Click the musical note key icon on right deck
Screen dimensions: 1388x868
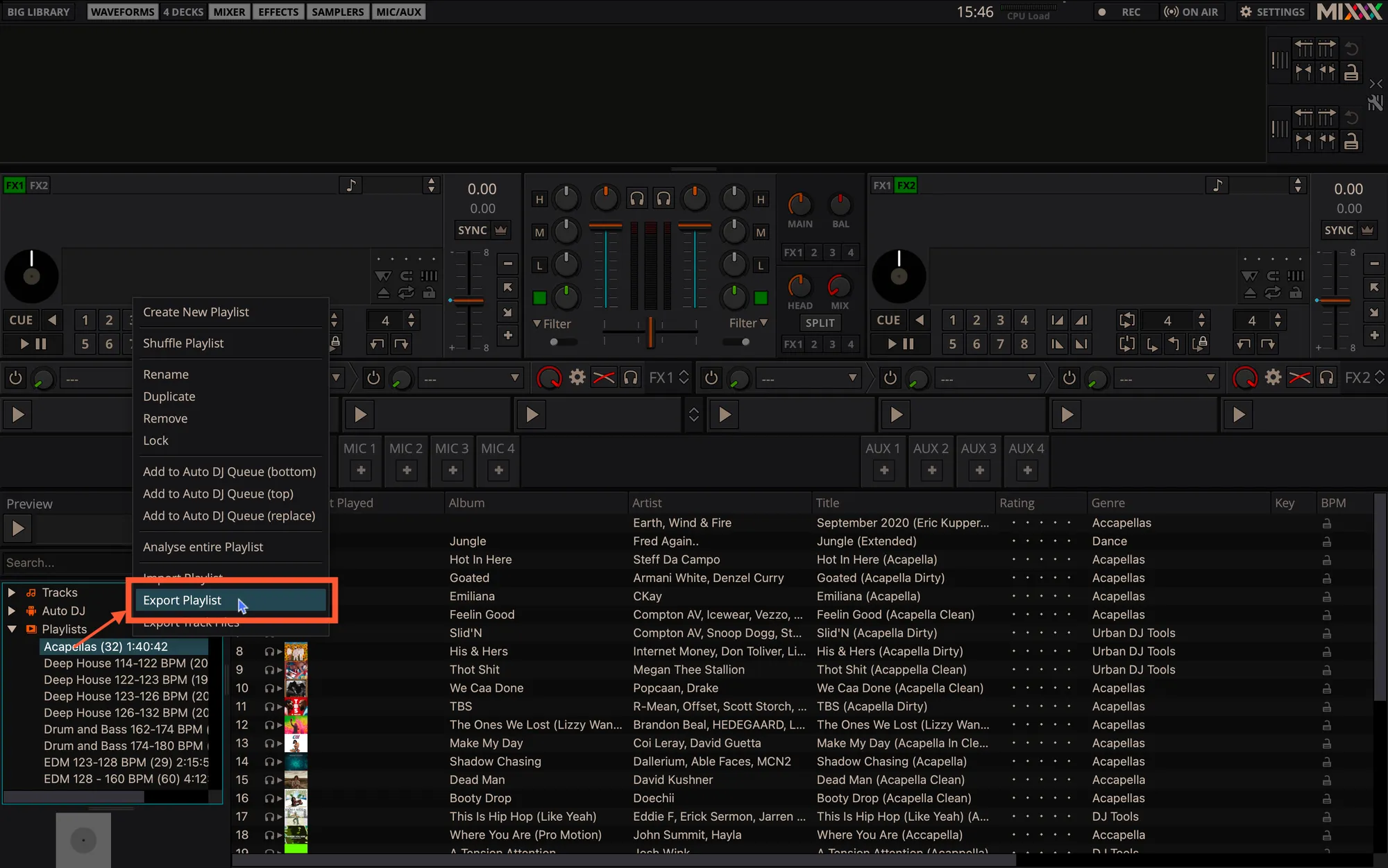tap(1217, 185)
